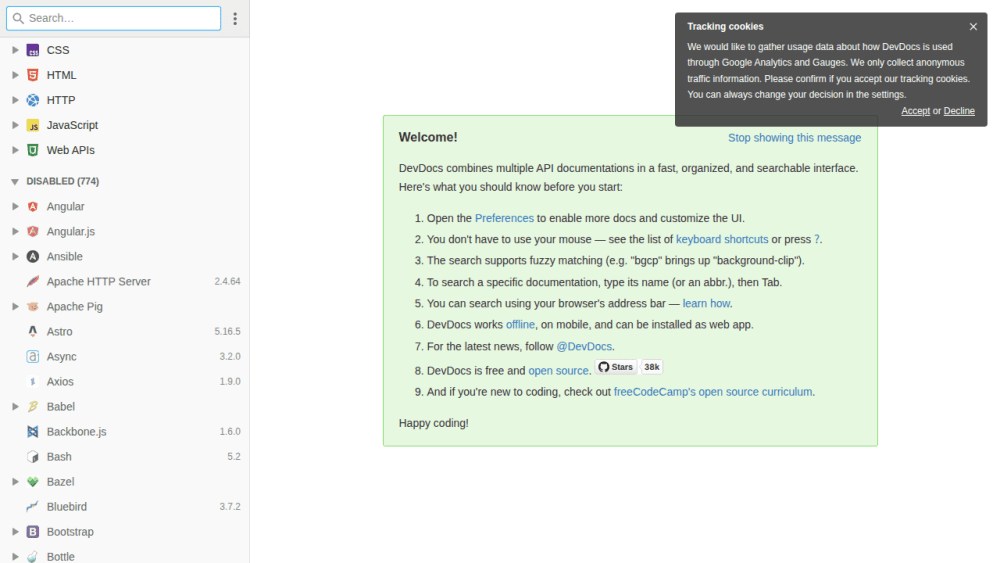Click the Angular logo icon
This screenshot has height=563, width=1000.
[x=33, y=207]
